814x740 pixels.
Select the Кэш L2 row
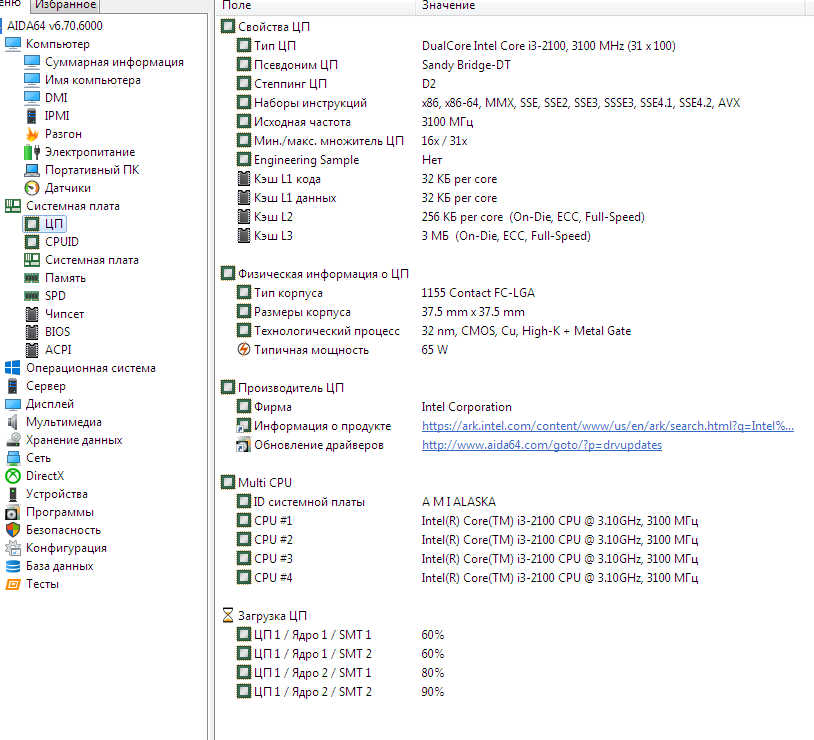(x=440, y=217)
